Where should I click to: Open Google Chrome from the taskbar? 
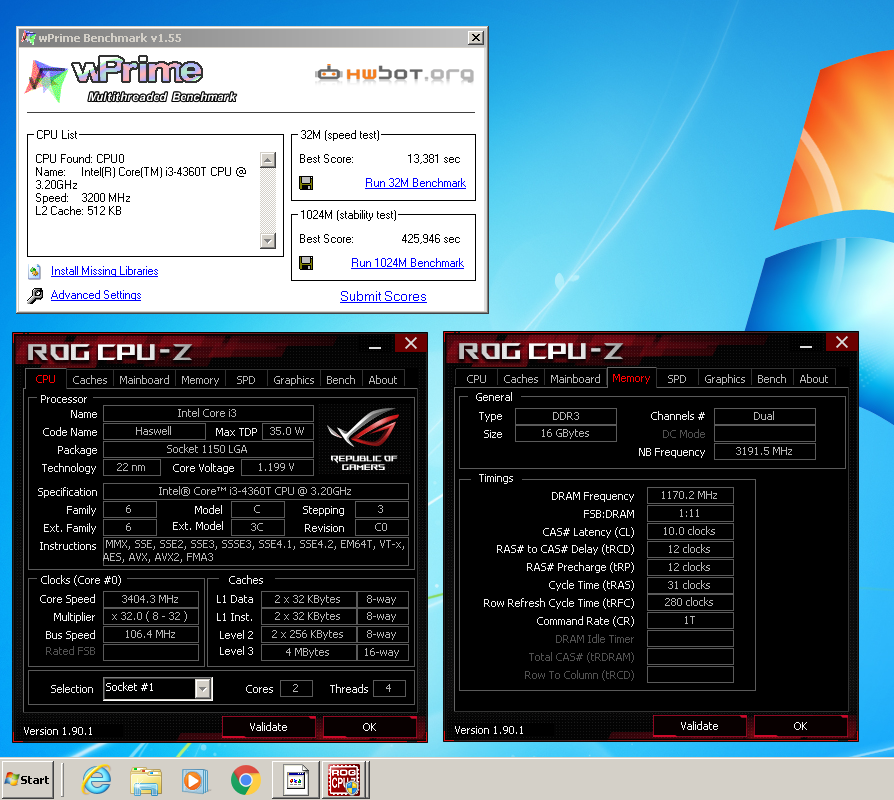pyautogui.click(x=245, y=779)
